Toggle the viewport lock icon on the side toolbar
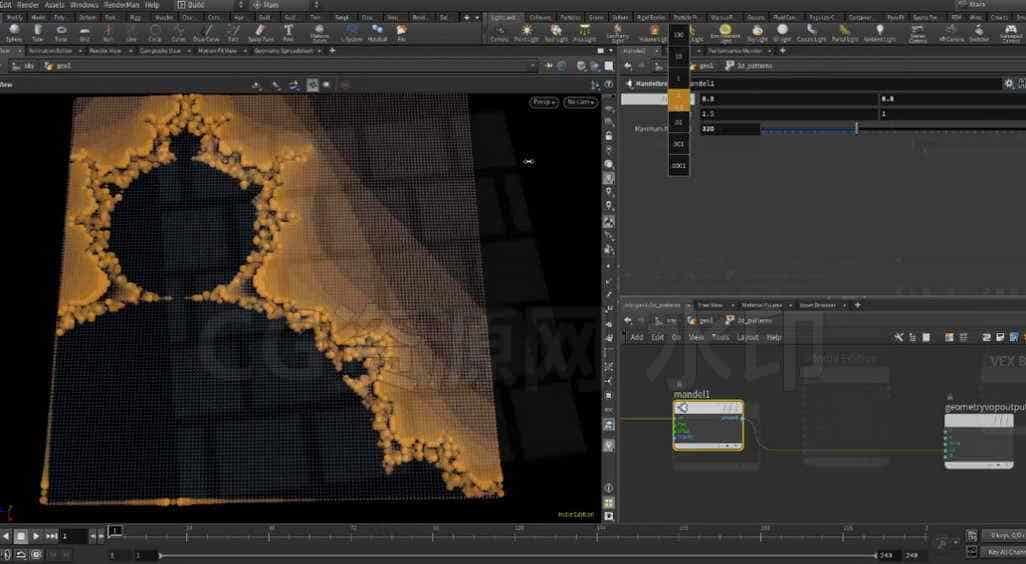This screenshot has width=1026, height=564. [609, 136]
